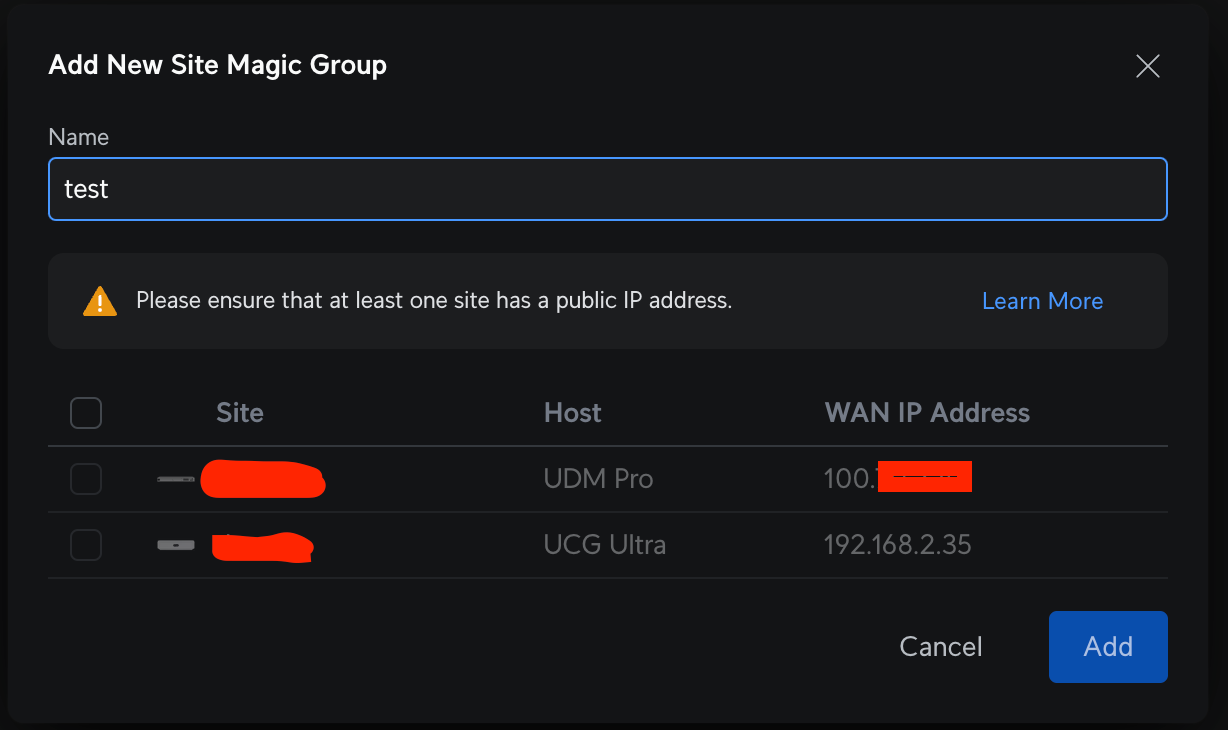The image size is (1228, 730).
Task: Click the WAN IP Address column header
Action: (927, 412)
